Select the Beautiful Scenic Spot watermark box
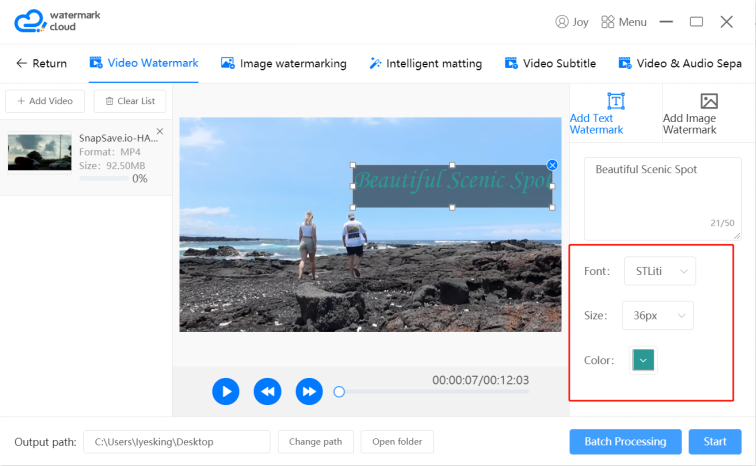 point(452,186)
